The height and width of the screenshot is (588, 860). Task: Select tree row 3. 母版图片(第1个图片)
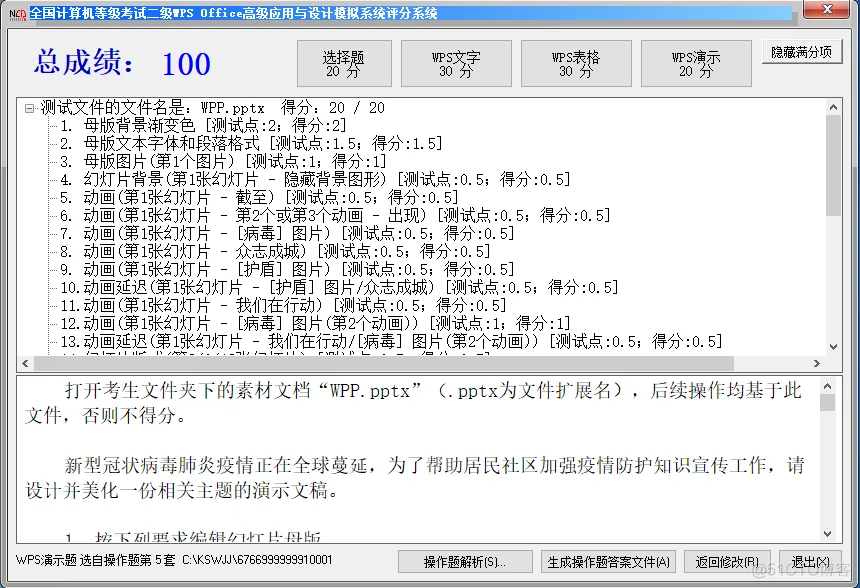(x=223, y=162)
